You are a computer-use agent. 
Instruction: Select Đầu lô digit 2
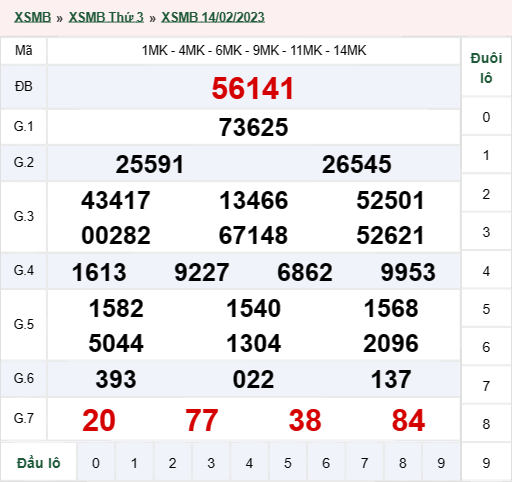coord(172,463)
